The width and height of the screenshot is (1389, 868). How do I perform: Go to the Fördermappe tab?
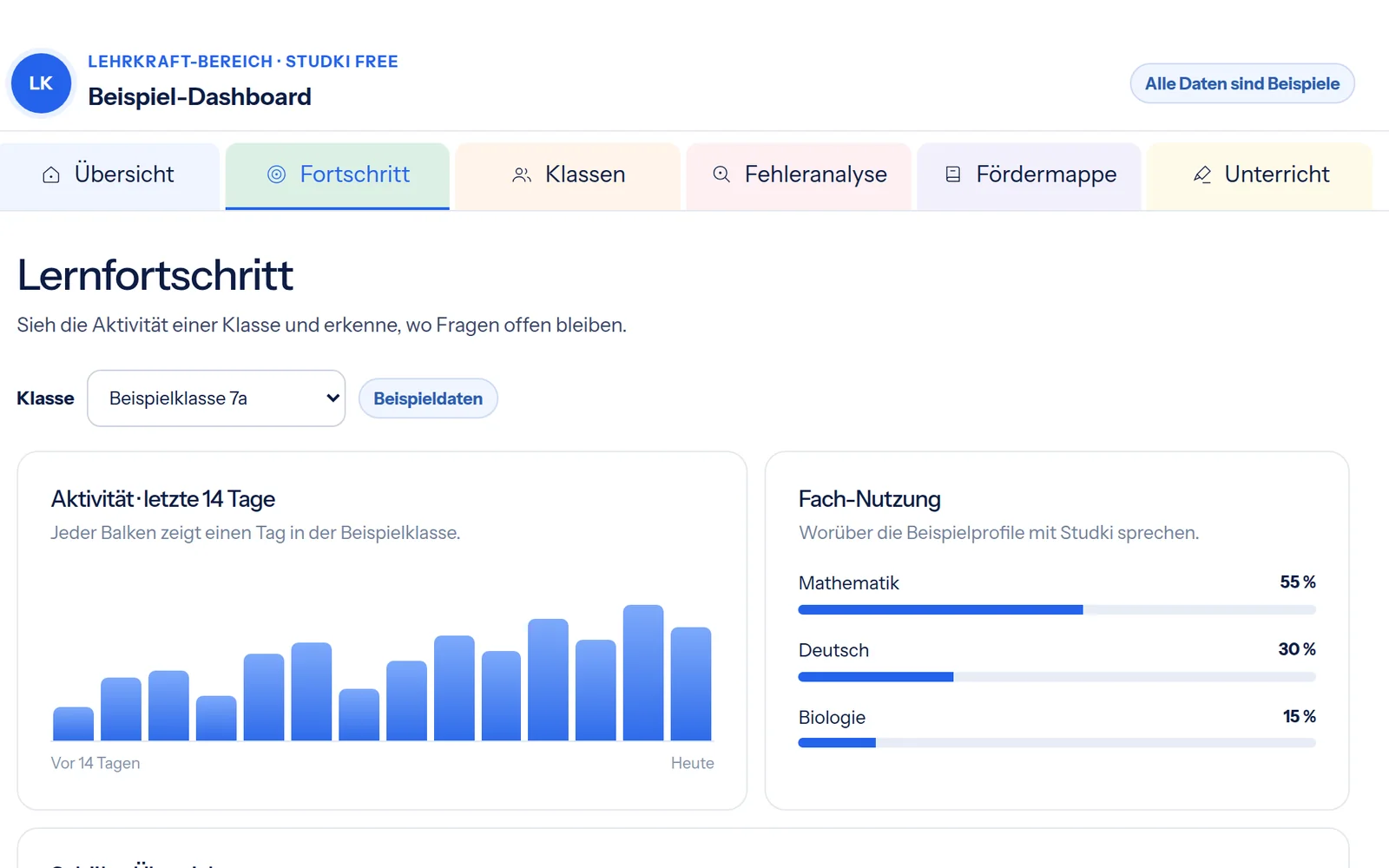1029,176
